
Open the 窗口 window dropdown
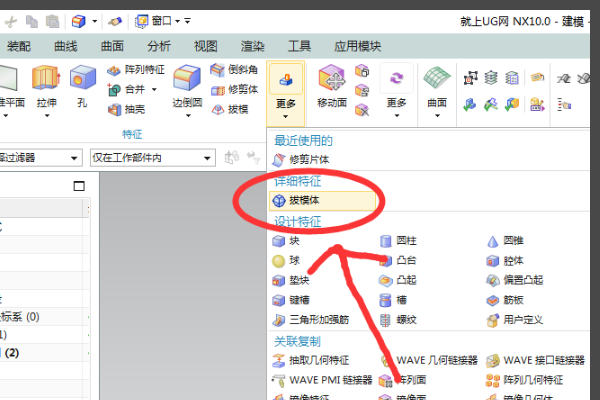tap(178, 21)
